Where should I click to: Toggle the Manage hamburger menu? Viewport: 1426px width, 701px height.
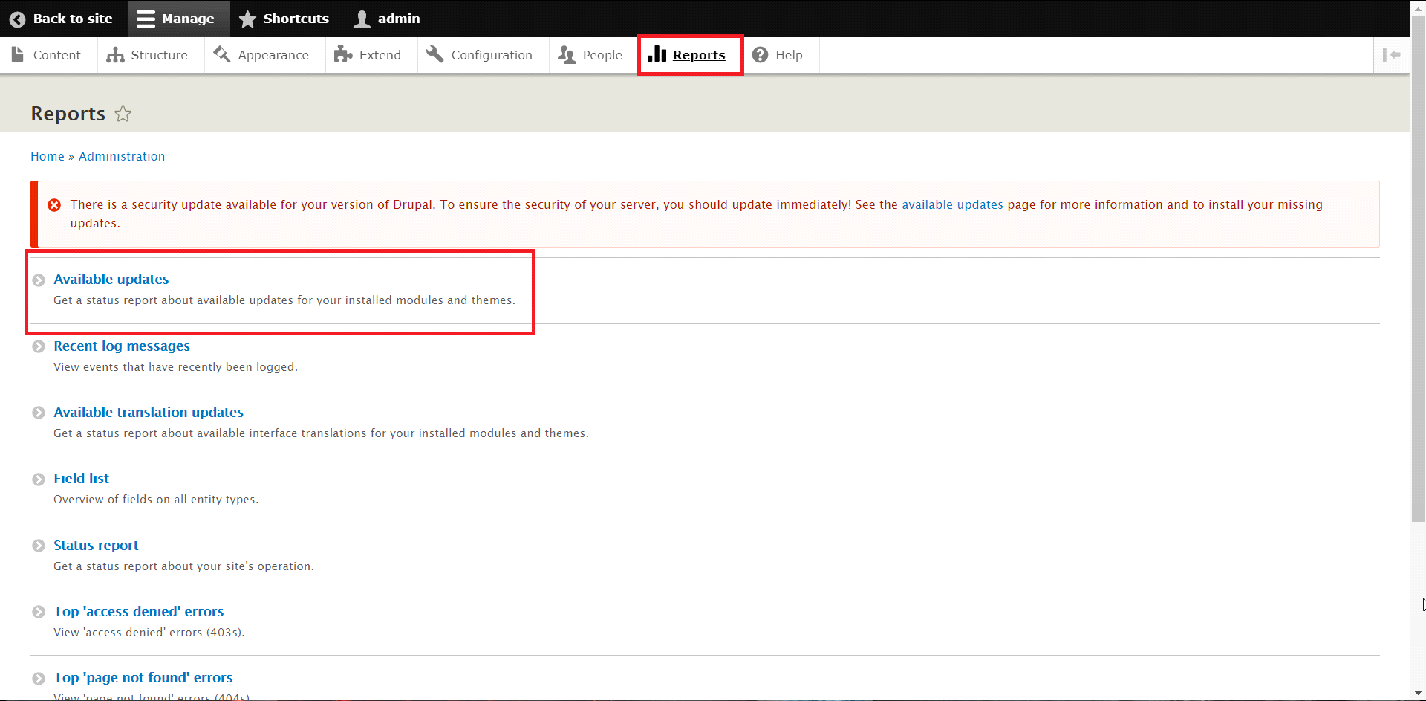pyautogui.click(x=176, y=18)
